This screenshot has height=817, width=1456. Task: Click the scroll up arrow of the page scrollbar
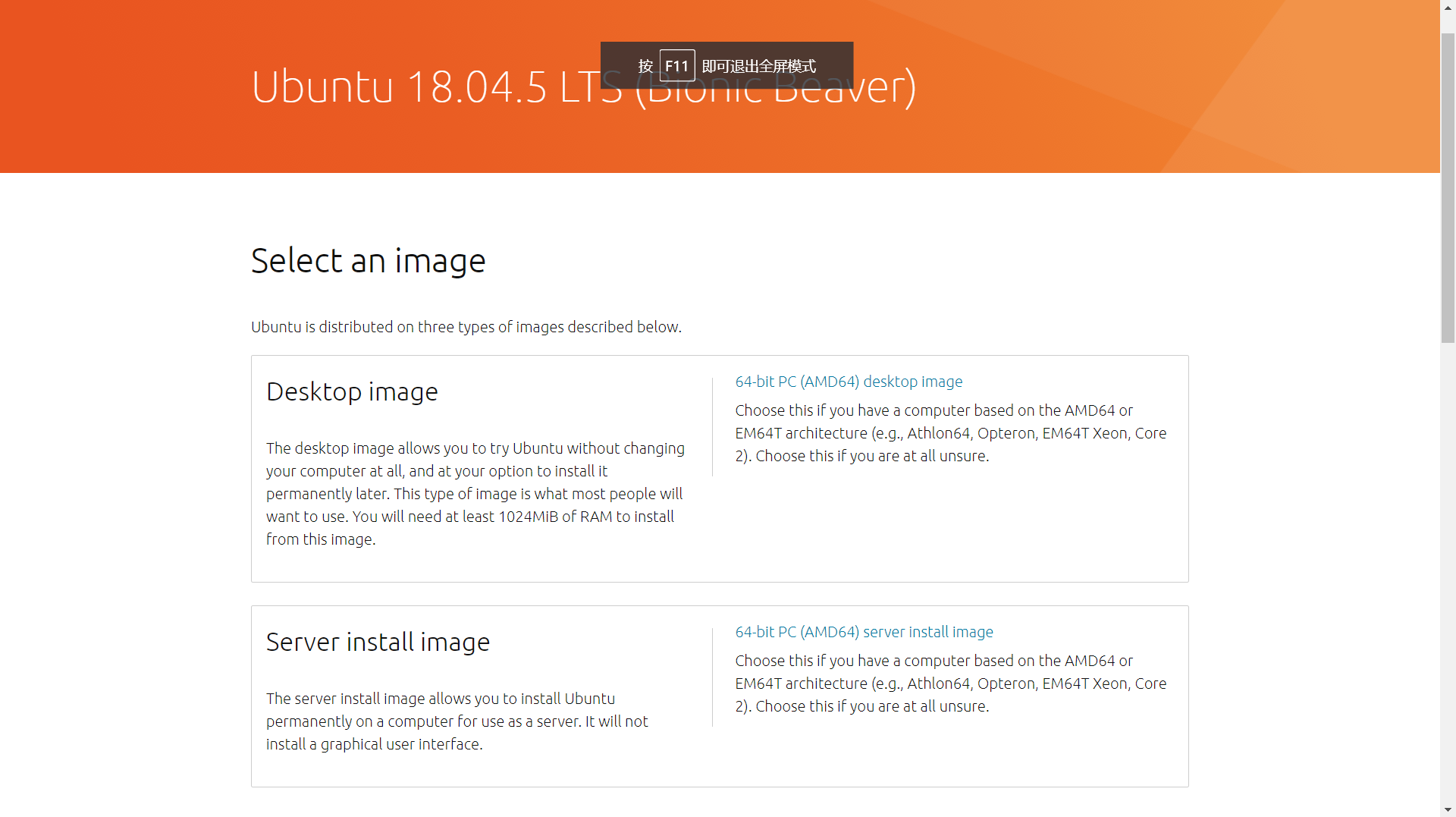(x=1448, y=7)
